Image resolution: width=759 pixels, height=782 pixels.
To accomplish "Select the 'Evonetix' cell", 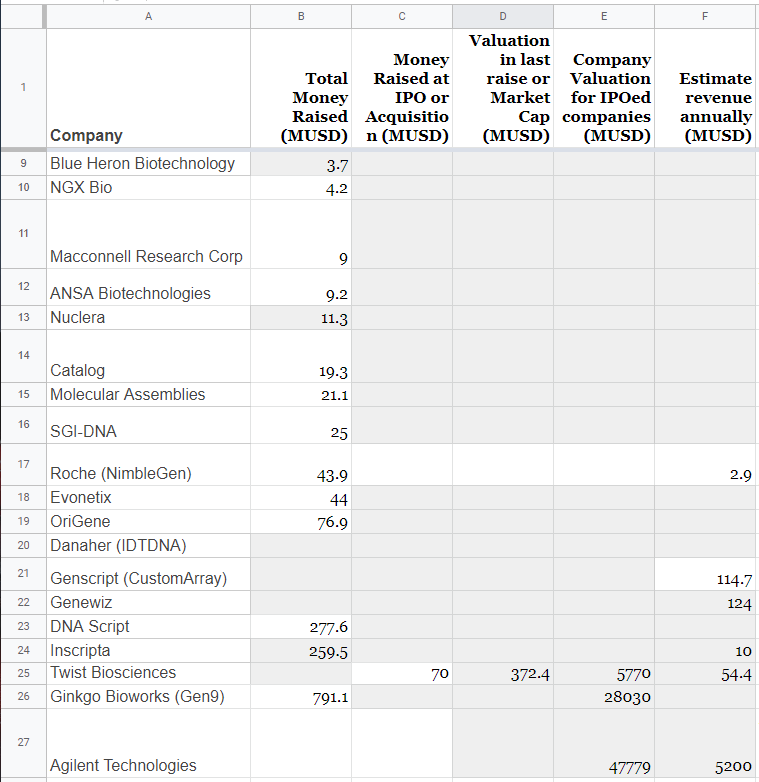I will 149,498.
